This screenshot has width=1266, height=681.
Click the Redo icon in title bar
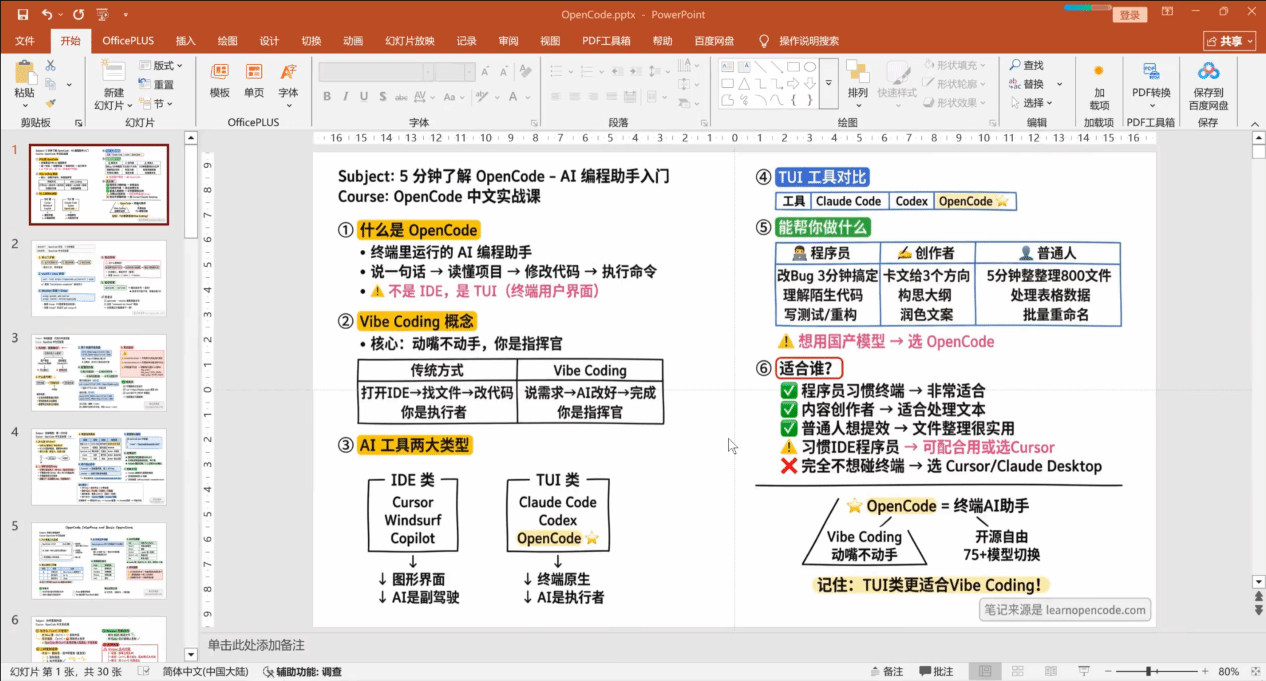click(78, 15)
